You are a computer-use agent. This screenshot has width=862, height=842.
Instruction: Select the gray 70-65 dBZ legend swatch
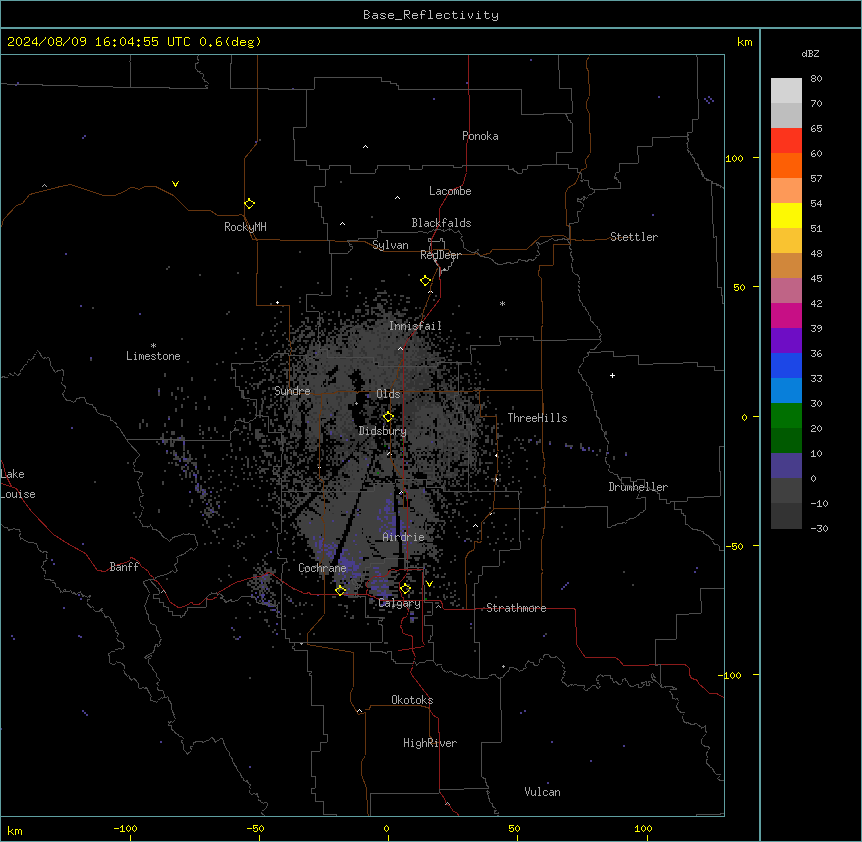[x=786, y=115]
